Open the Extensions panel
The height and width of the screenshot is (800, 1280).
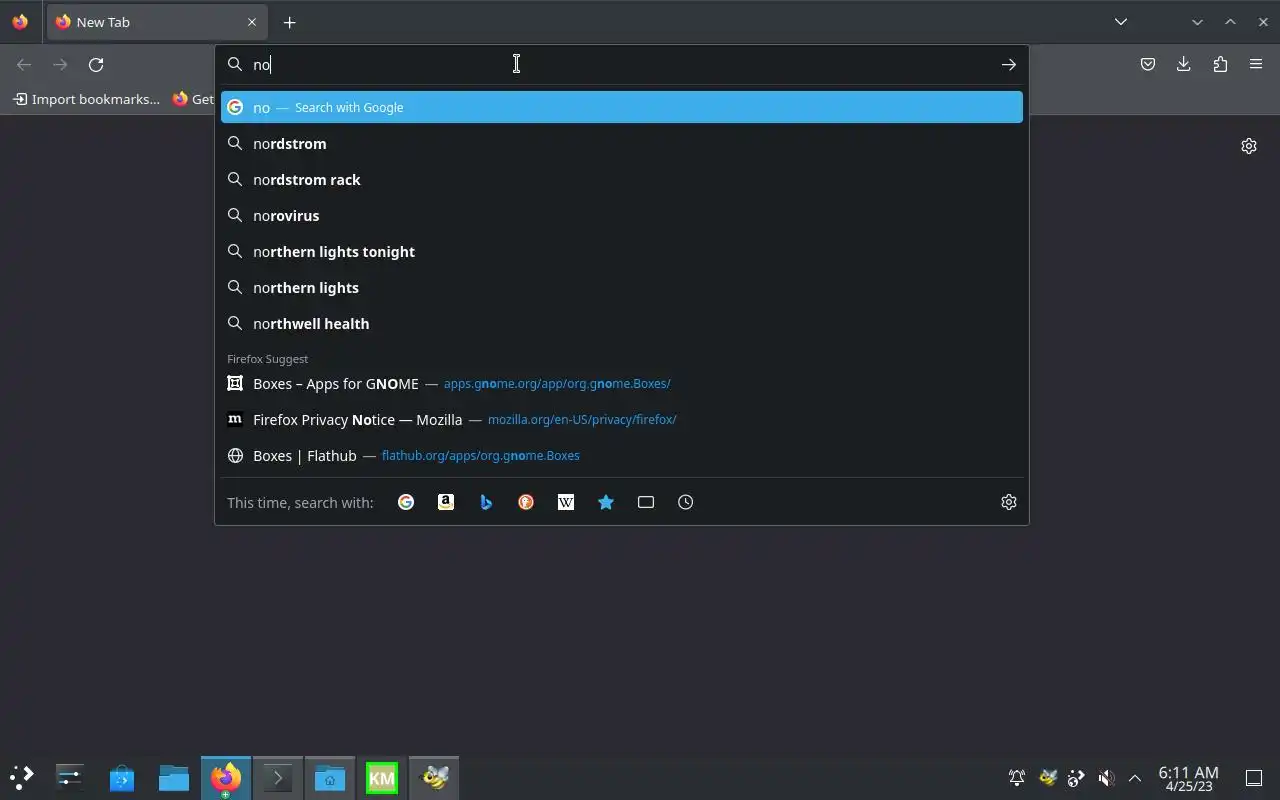coord(1220,65)
